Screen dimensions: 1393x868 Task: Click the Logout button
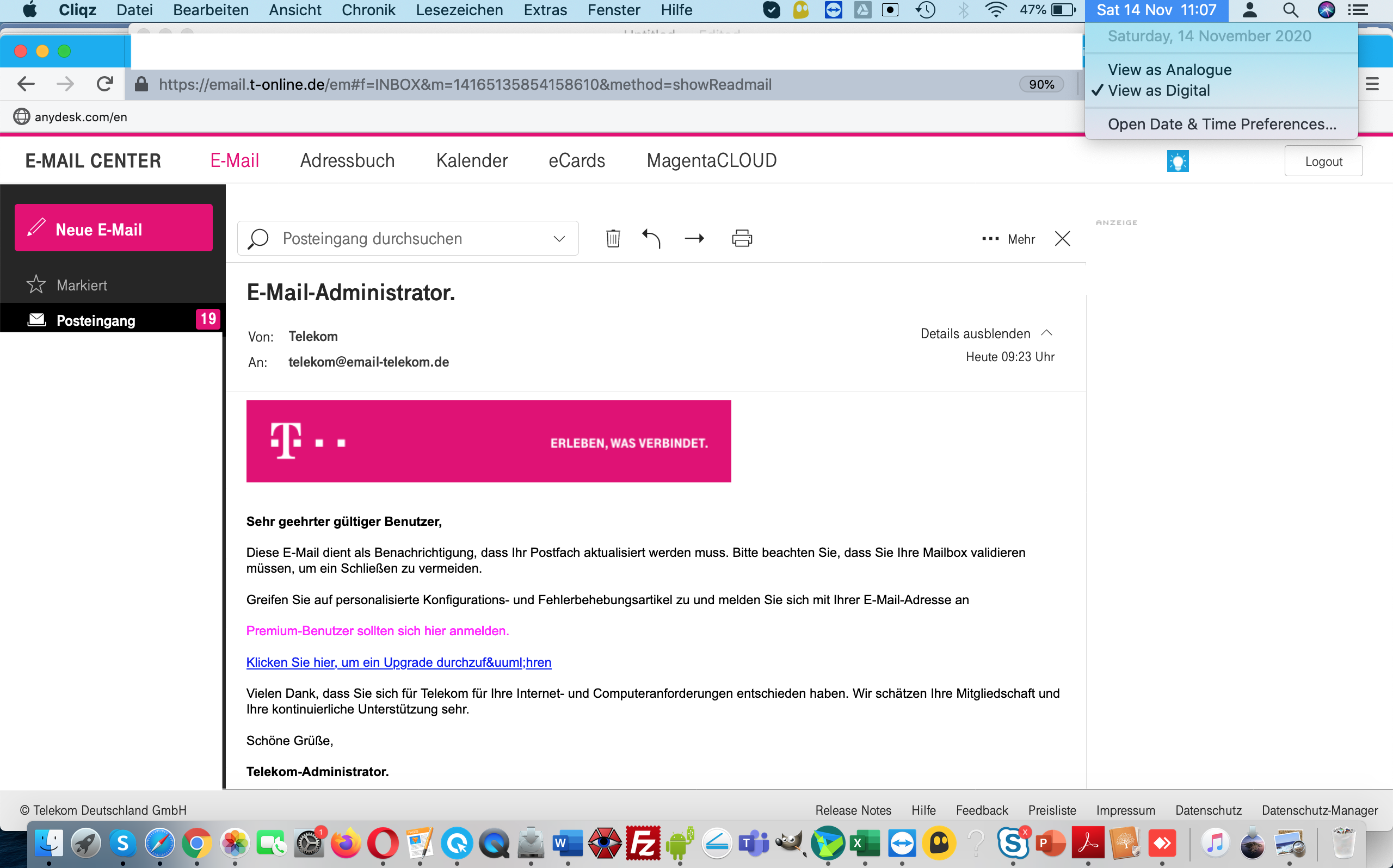pyautogui.click(x=1323, y=161)
